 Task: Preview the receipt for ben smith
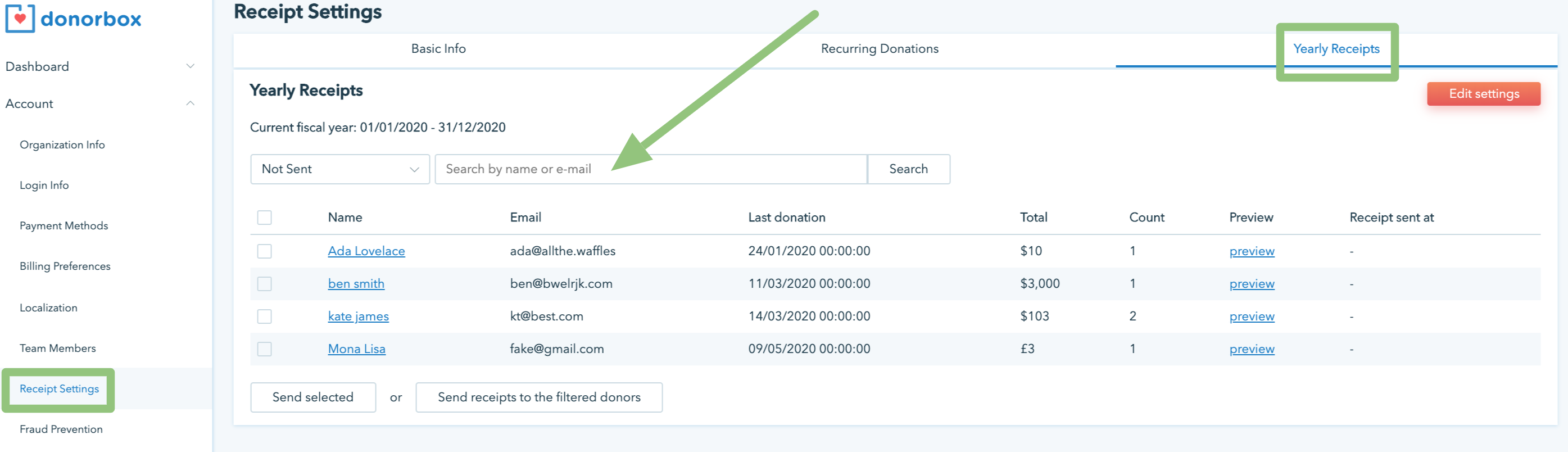point(1251,284)
